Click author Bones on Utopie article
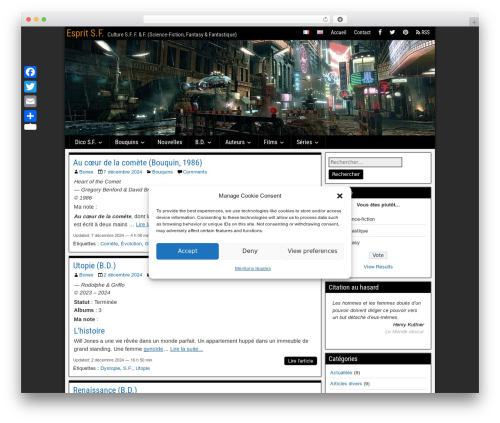This screenshot has height=423, width=500. click(x=86, y=275)
